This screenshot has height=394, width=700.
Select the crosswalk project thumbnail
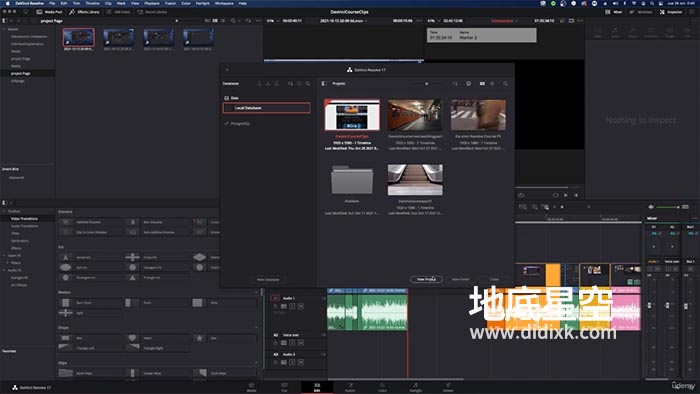click(x=478, y=115)
